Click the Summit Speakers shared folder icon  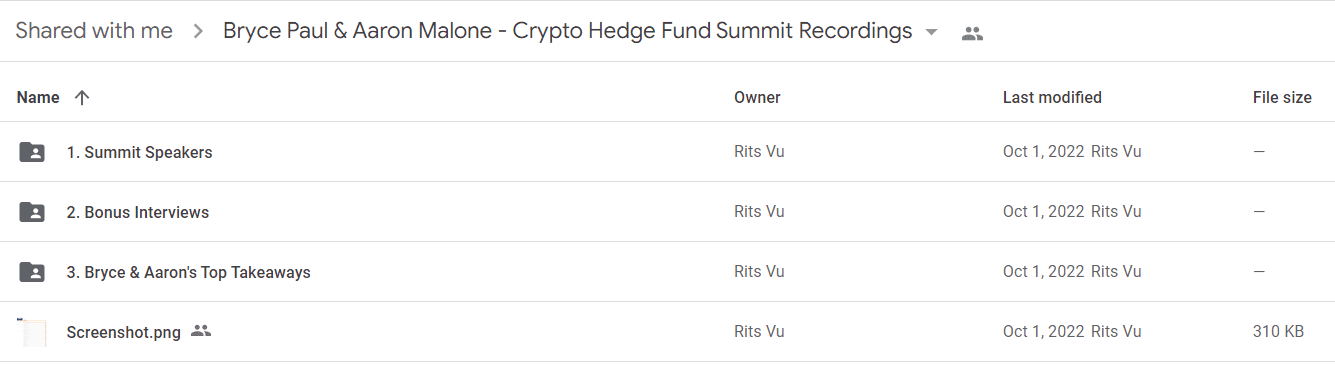[x=32, y=152]
